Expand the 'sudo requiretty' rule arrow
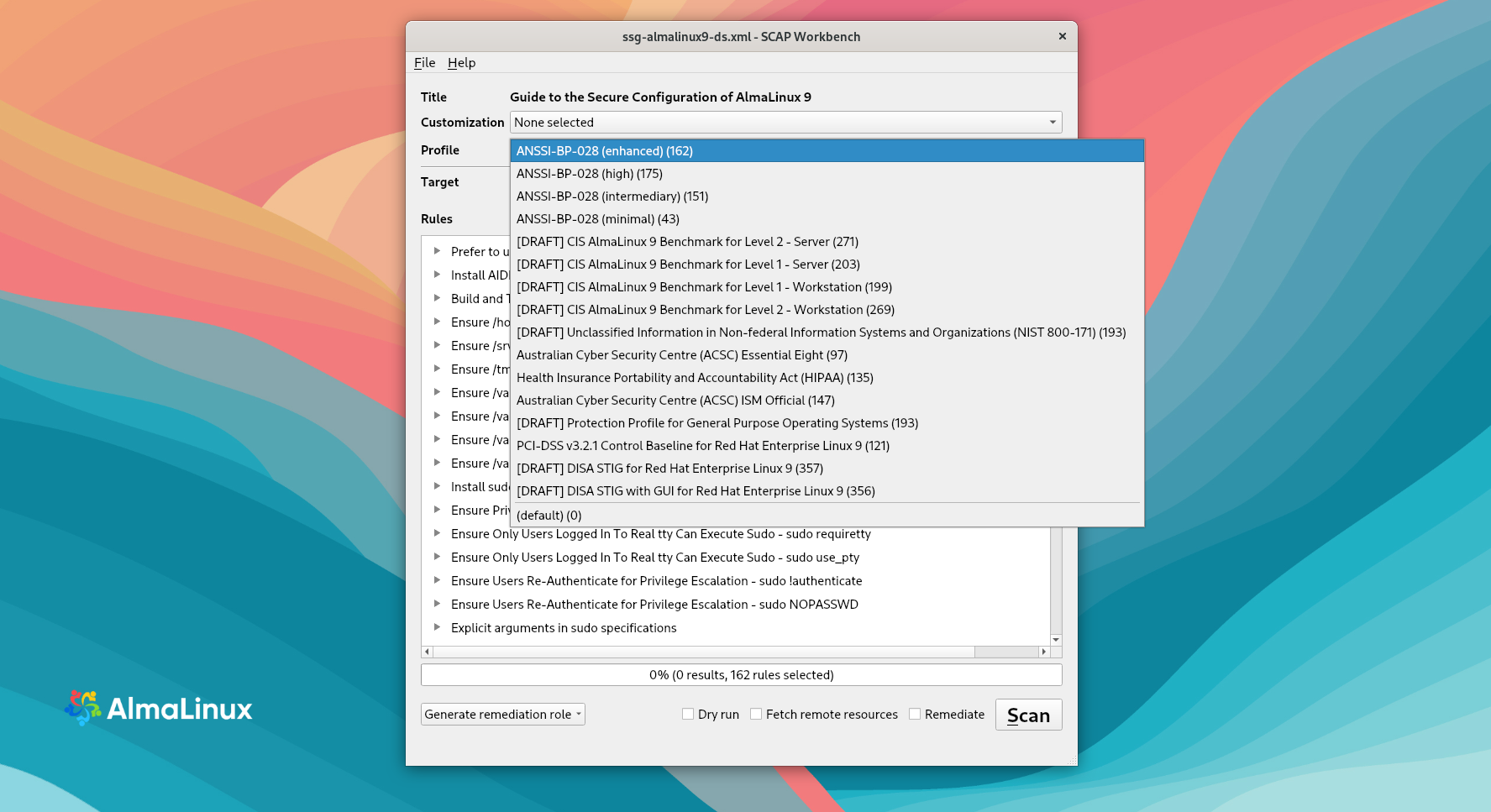Image resolution: width=1491 pixels, height=812 pixels. [437, 533]
